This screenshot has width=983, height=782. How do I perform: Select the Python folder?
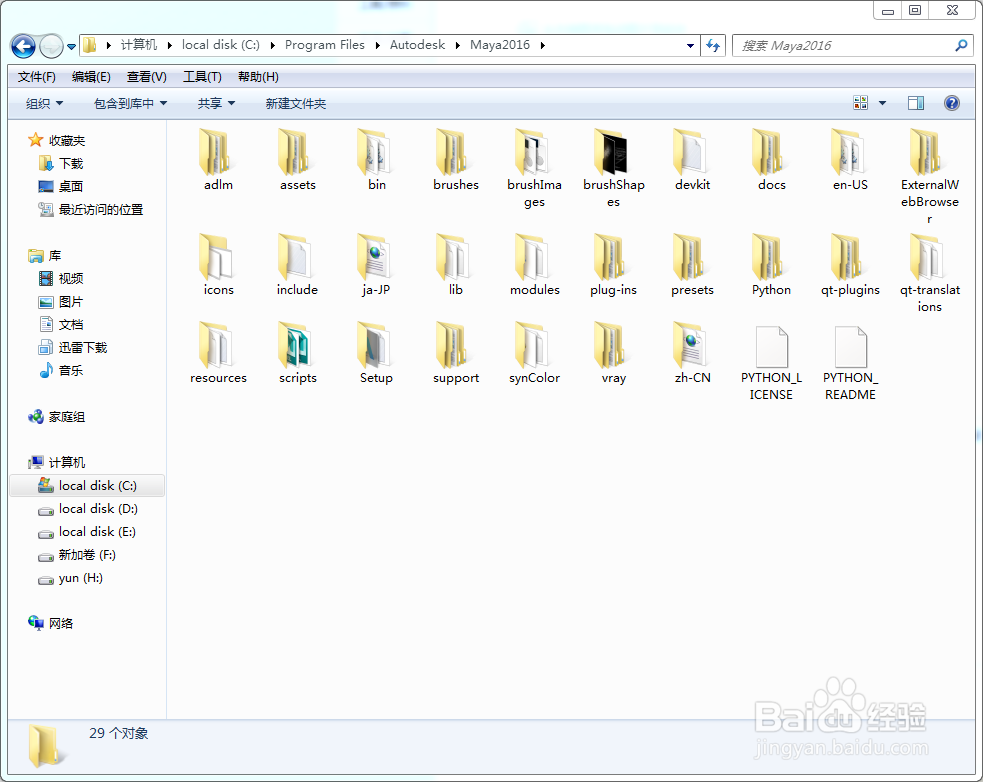tap(771, 265)
